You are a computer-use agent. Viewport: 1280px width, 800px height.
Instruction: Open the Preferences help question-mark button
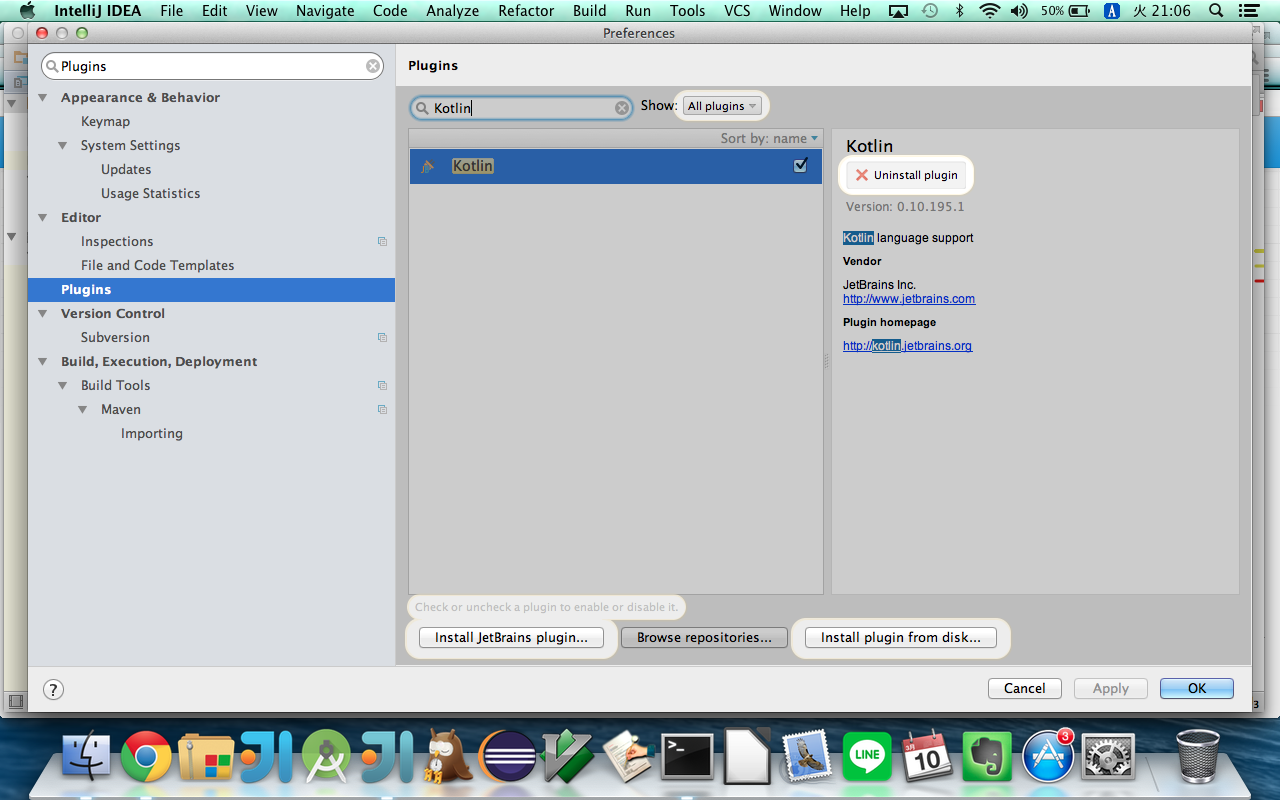point(54,689)
